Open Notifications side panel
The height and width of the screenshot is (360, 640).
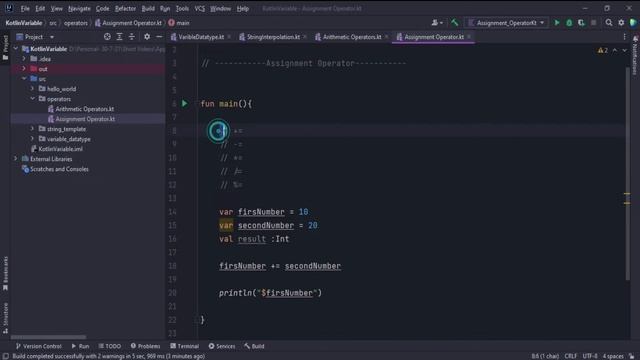click(x=635, y=56)
